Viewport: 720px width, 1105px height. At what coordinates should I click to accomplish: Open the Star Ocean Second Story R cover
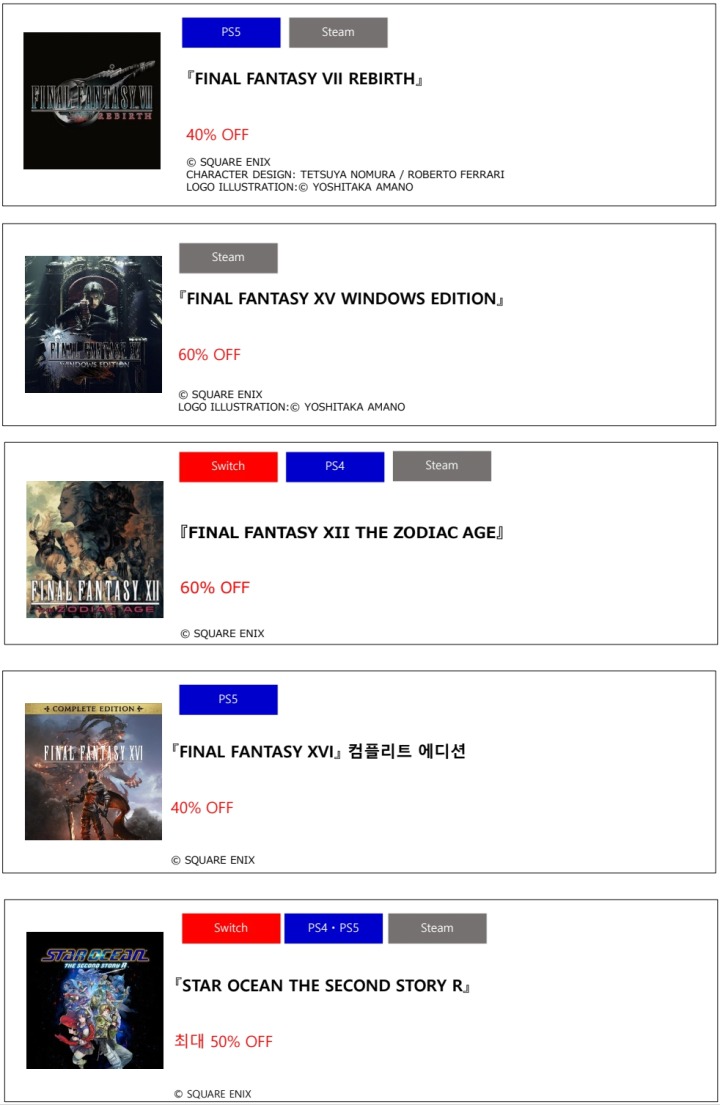pyautogui.click(x=94, y=1000)
